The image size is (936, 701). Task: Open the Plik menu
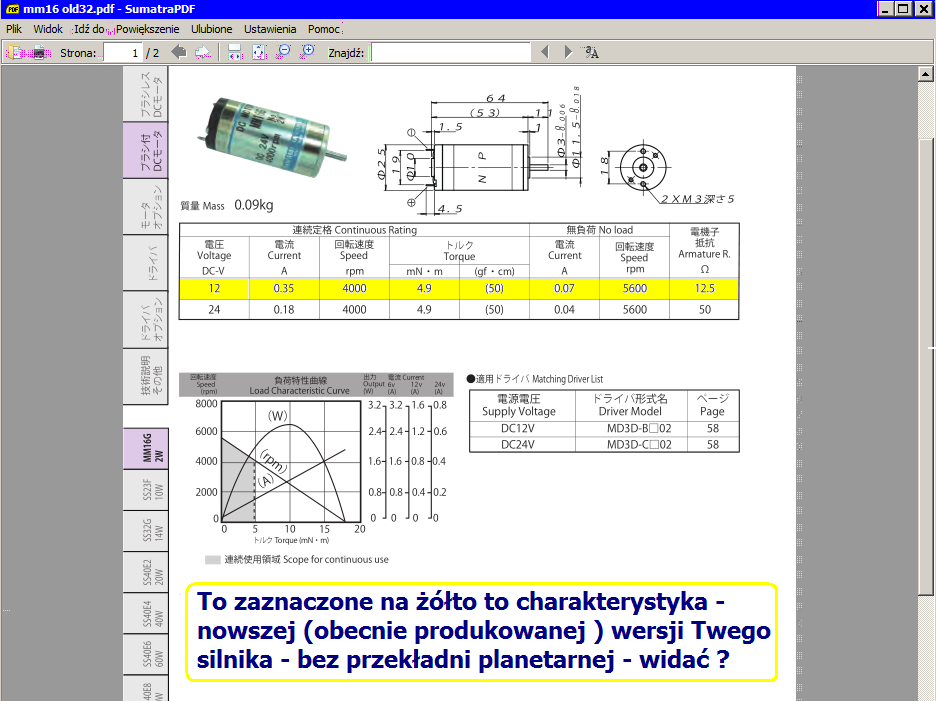click(14, 29)
